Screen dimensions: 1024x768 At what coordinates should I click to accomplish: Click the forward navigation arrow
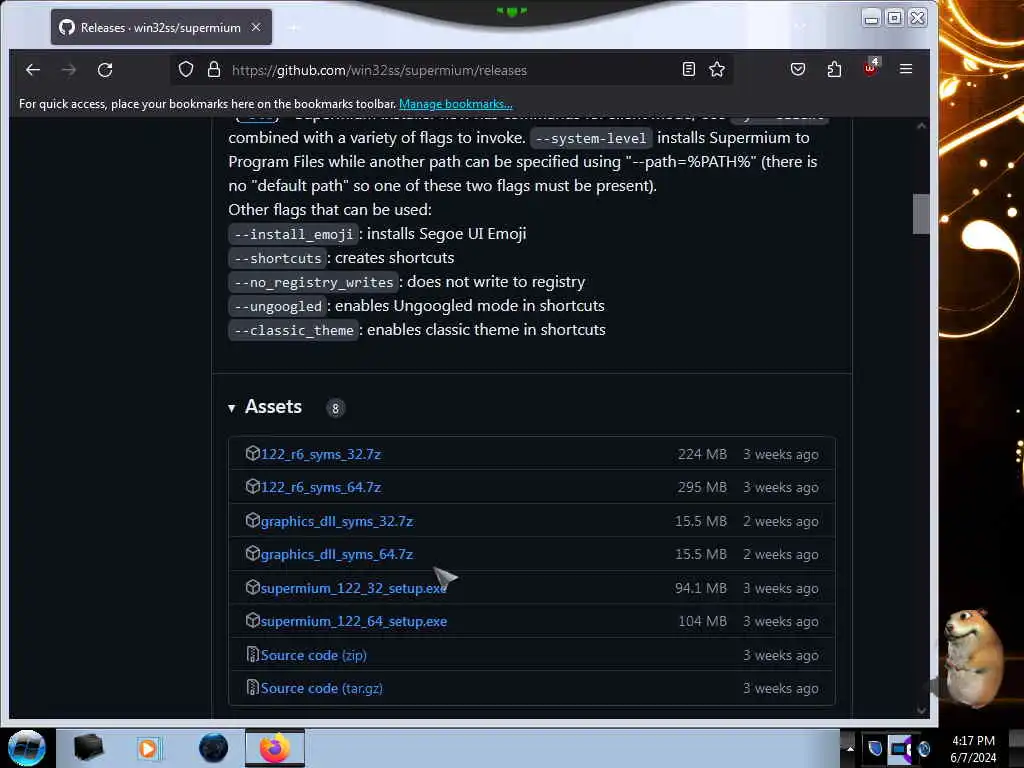pyautogui.click(x=69, y=70)
